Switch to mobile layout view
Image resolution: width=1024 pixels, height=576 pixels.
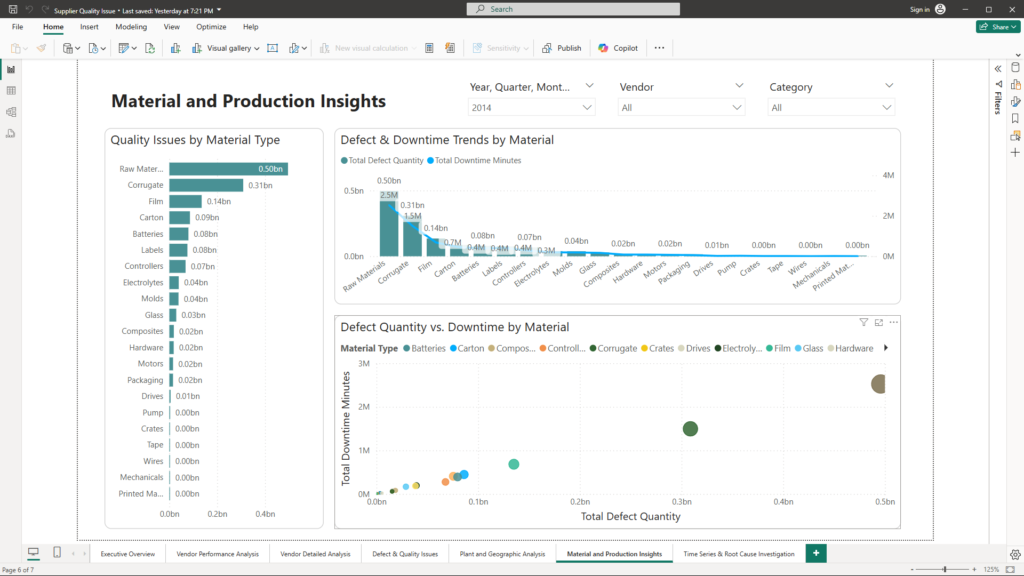[x=57, y=553]
